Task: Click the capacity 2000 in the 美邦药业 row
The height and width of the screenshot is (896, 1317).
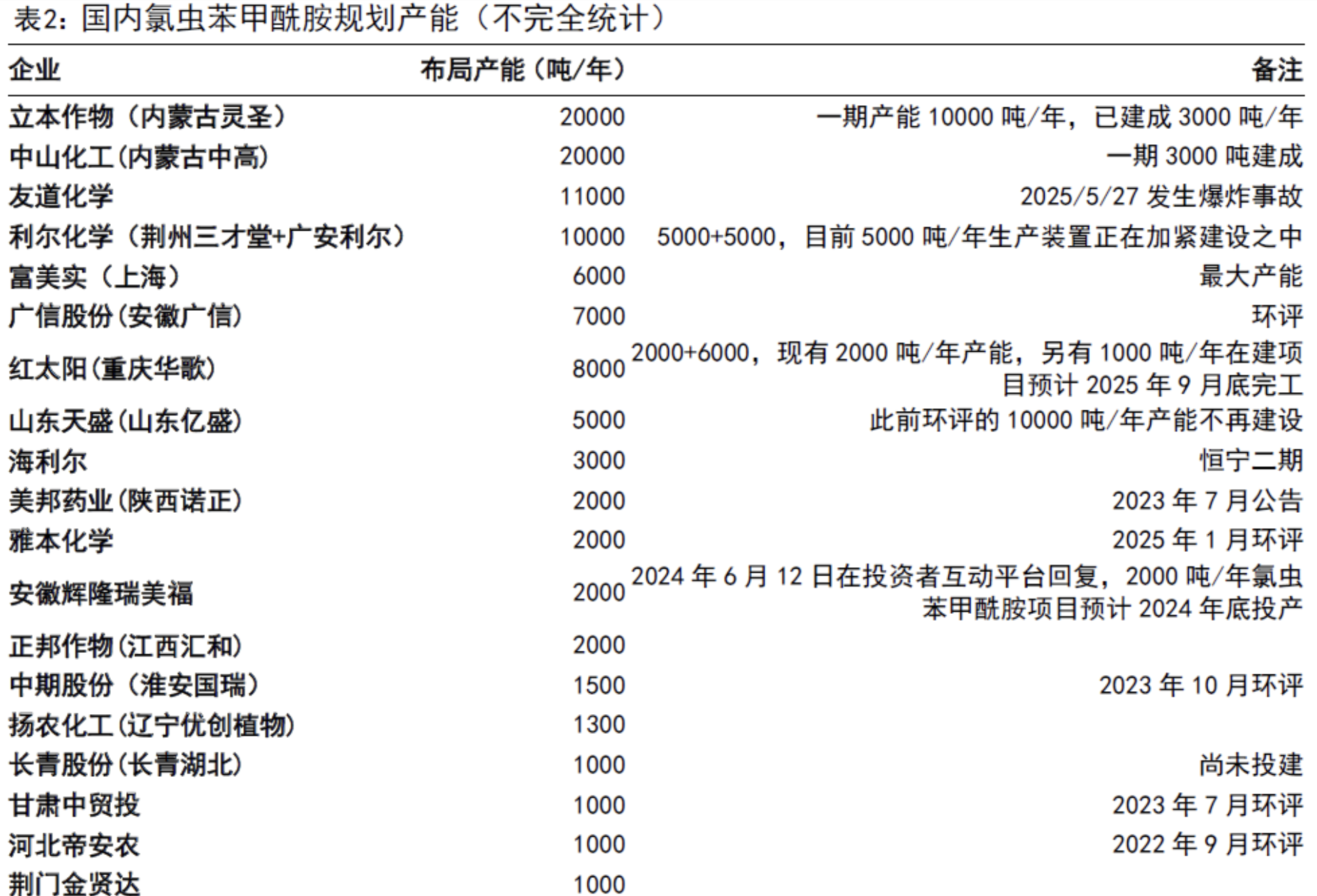Action: coord(599,502)
